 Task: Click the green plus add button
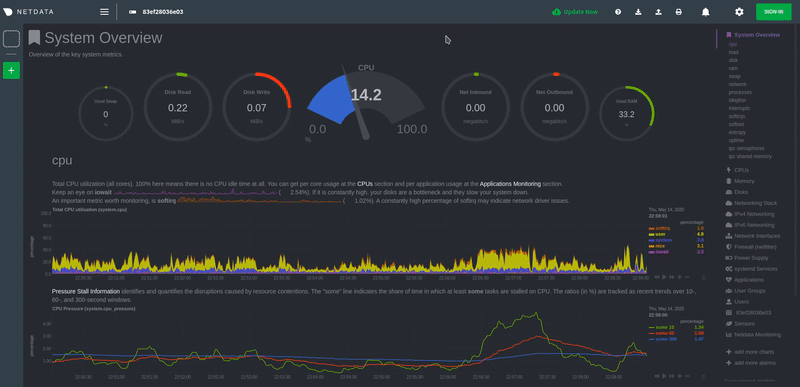(x=11, y=70)
